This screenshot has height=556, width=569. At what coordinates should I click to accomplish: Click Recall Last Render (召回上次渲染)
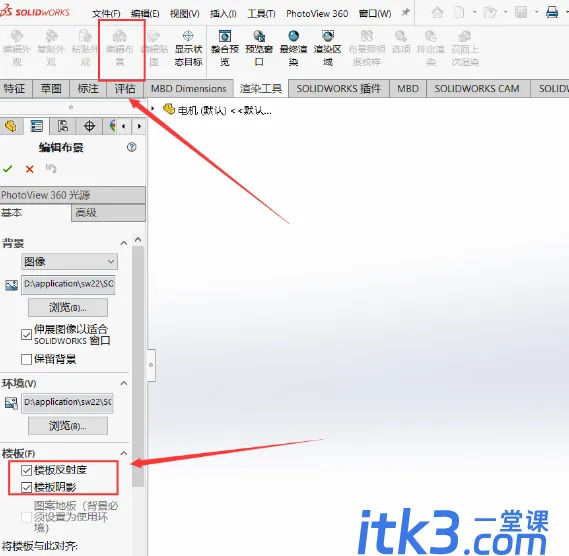465,48
